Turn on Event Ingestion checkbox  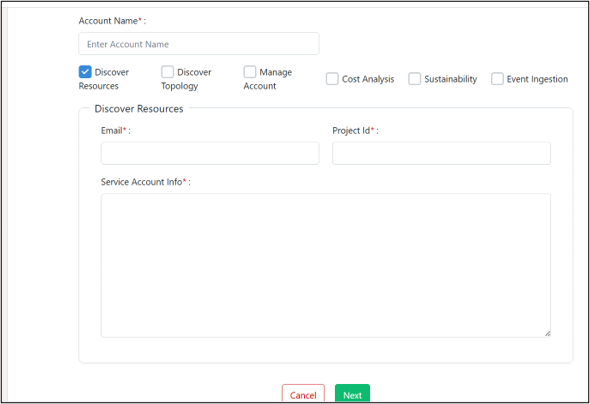click(x=497, y=79)
